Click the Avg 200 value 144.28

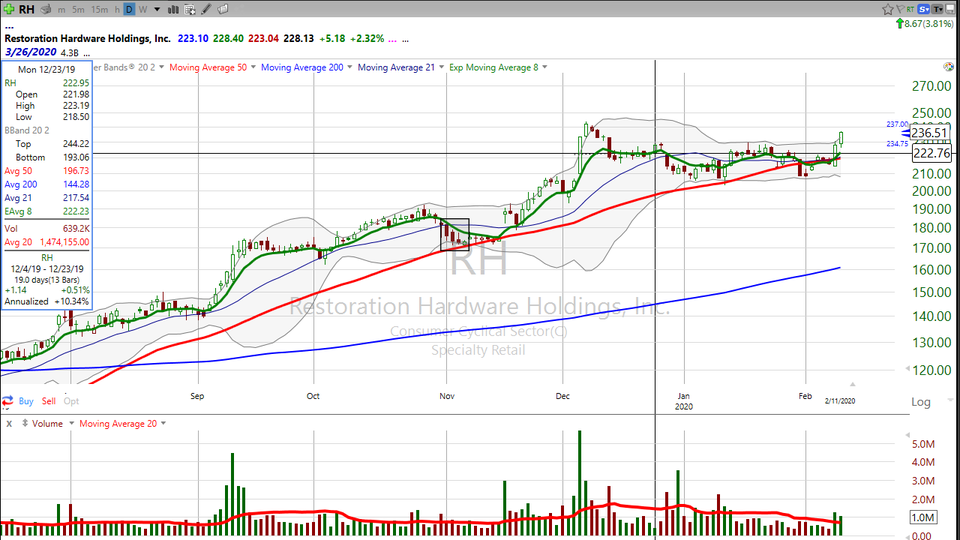[76, 184]
